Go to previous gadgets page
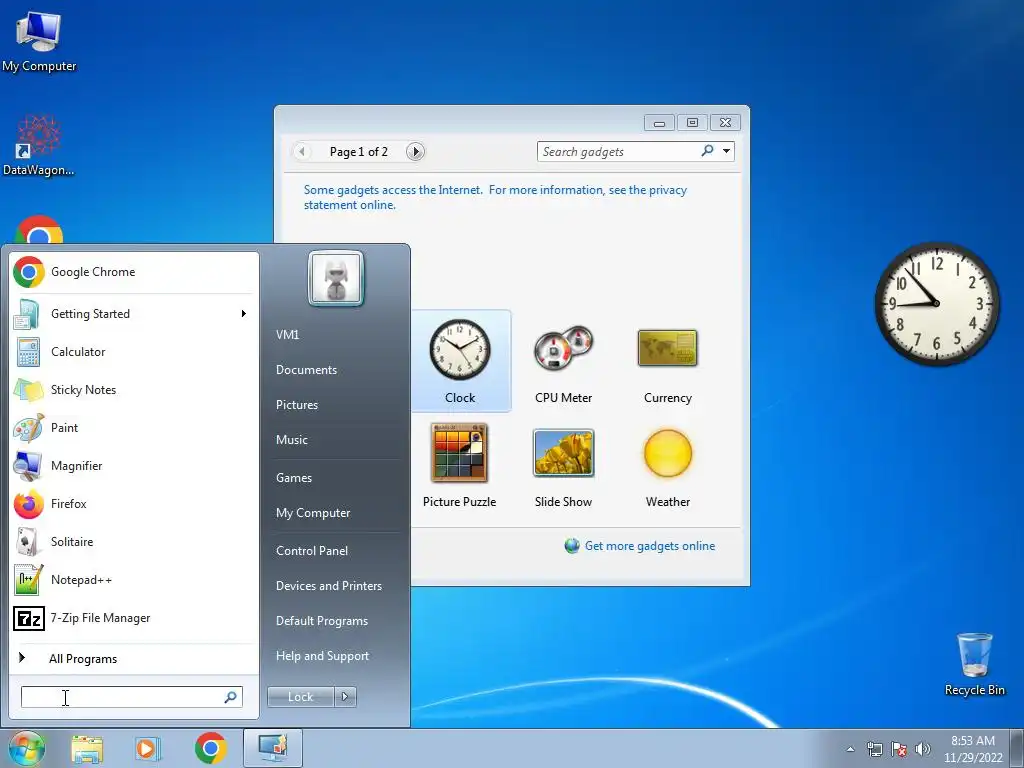 click(302, 152)
